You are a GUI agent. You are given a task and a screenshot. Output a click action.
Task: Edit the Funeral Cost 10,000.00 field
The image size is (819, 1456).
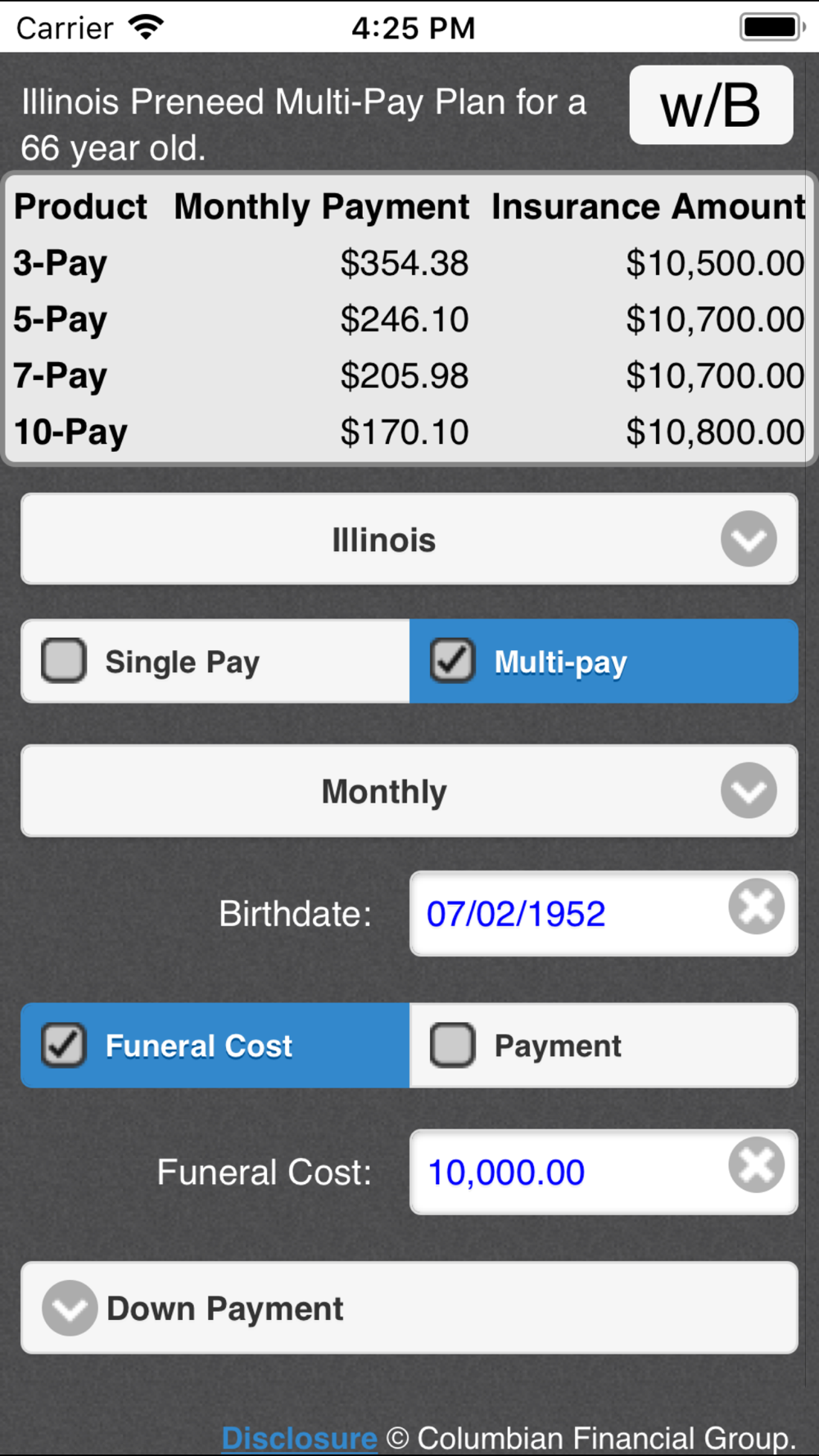604,1172
